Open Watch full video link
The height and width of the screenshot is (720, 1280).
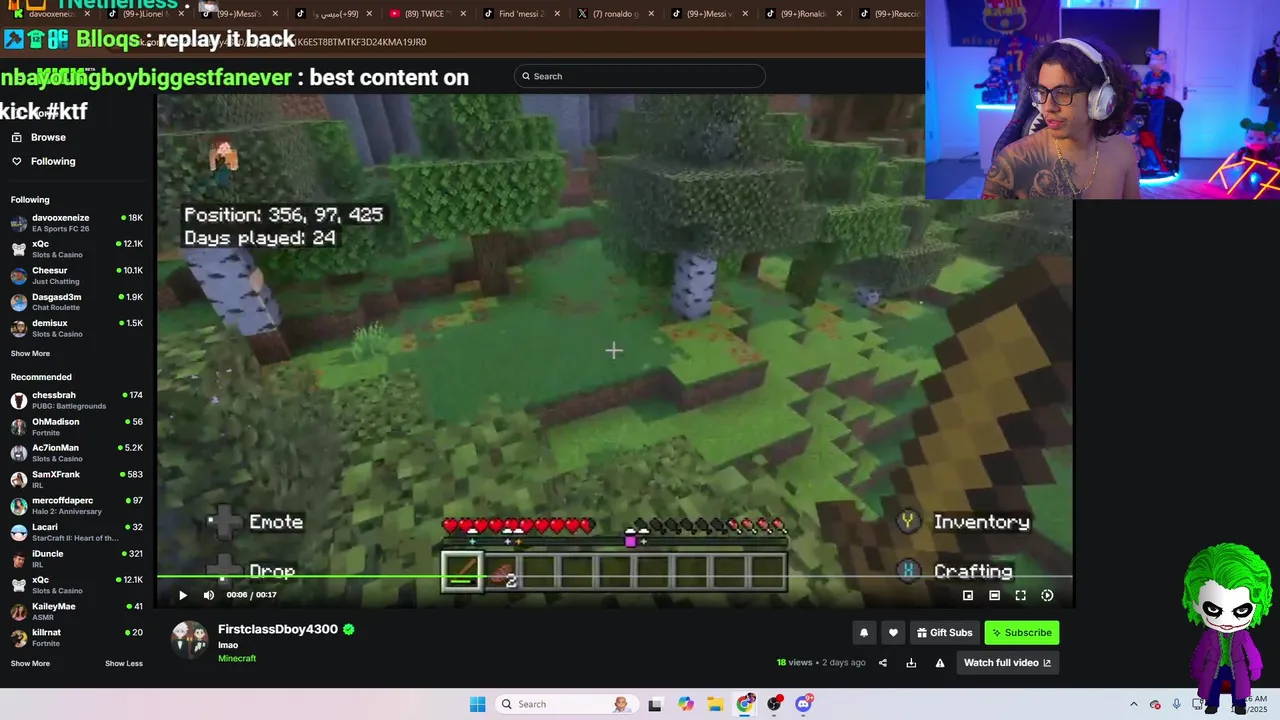[1007, 663]
